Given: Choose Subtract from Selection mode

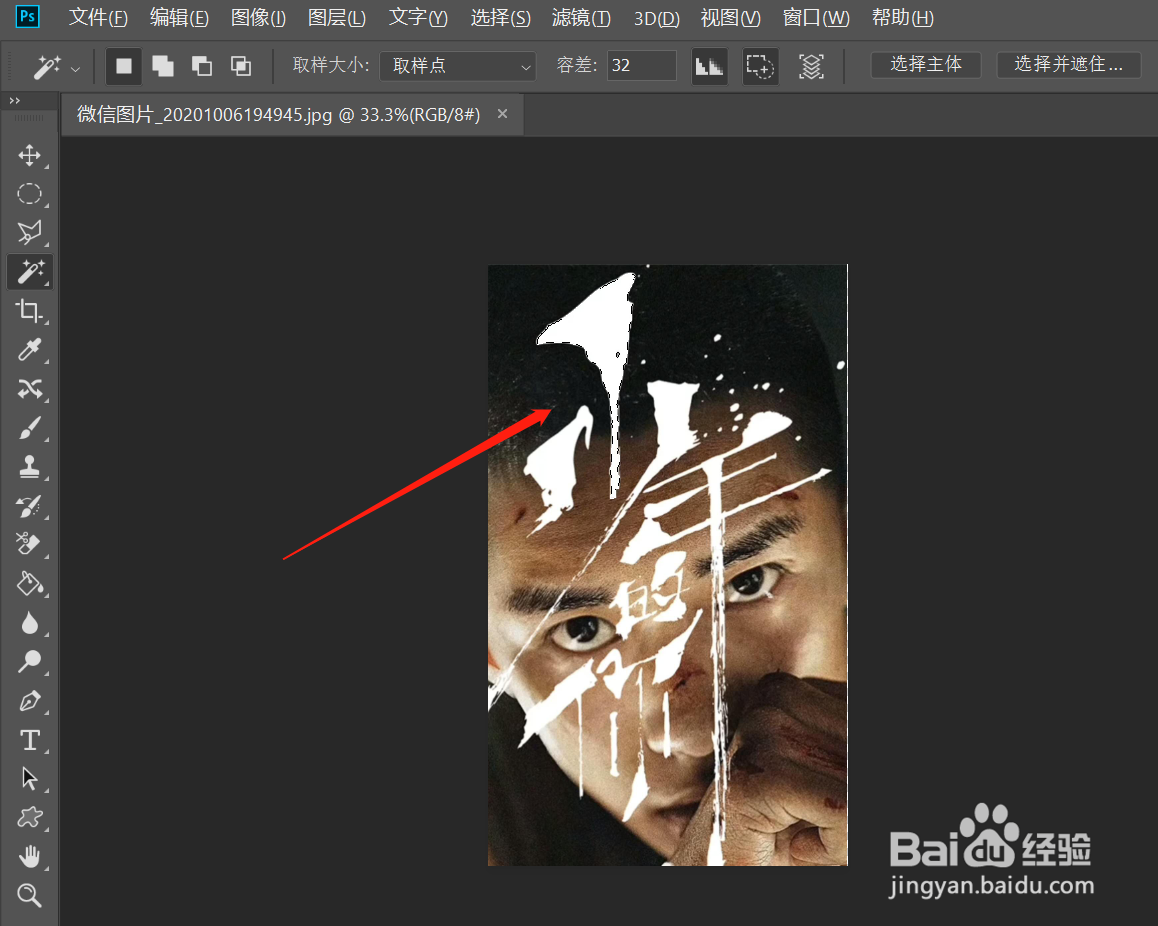Looking at the screenshot, I should (x=202, y=66).
